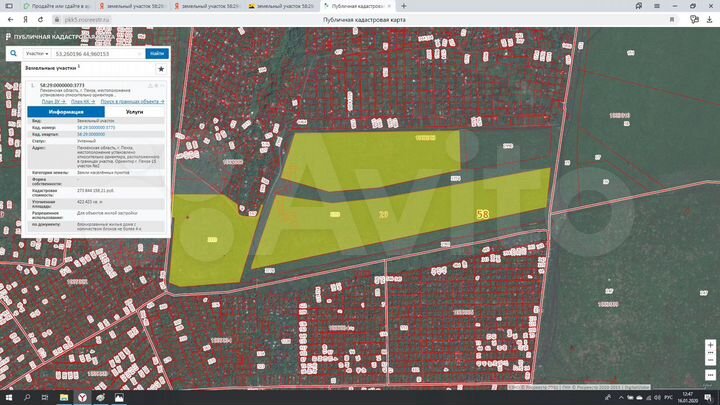This screenshot has height=405, width=720.
Task: Select the 'Информация' tab
Action: tap(65, 112)
